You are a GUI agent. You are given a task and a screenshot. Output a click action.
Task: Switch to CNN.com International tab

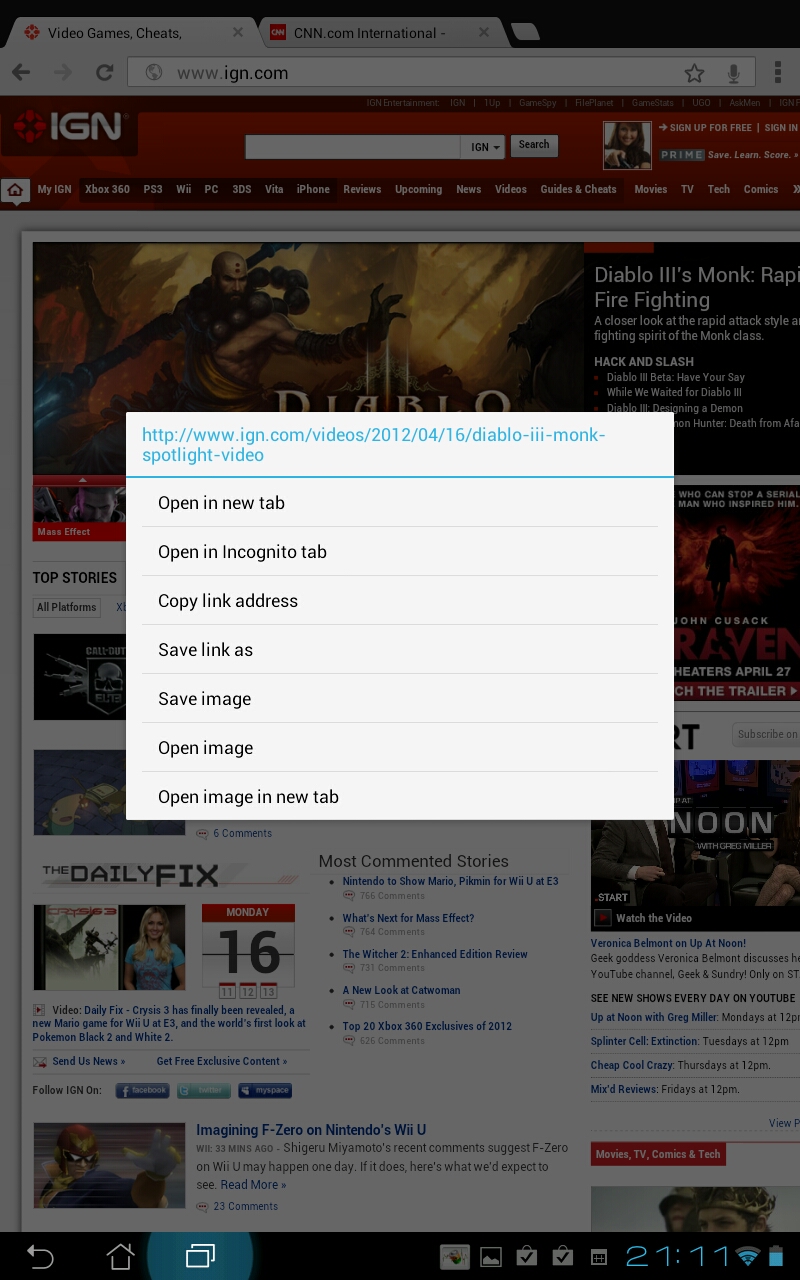pyautogui.click(x=370, y=33)
